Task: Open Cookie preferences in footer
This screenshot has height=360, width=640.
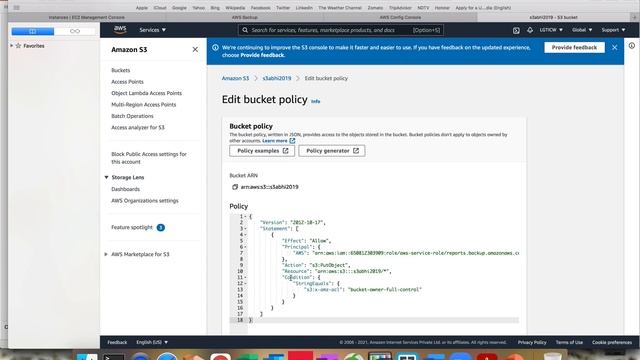Action: pos(612,342)
